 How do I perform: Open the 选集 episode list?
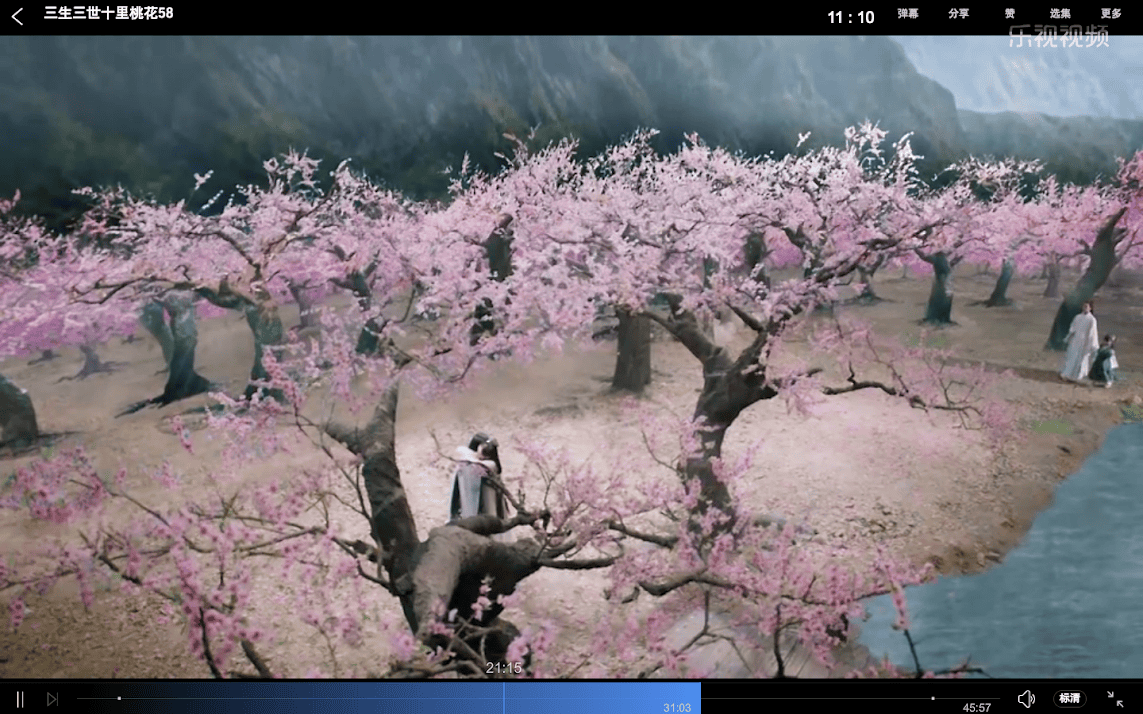tap(1060, 14)
